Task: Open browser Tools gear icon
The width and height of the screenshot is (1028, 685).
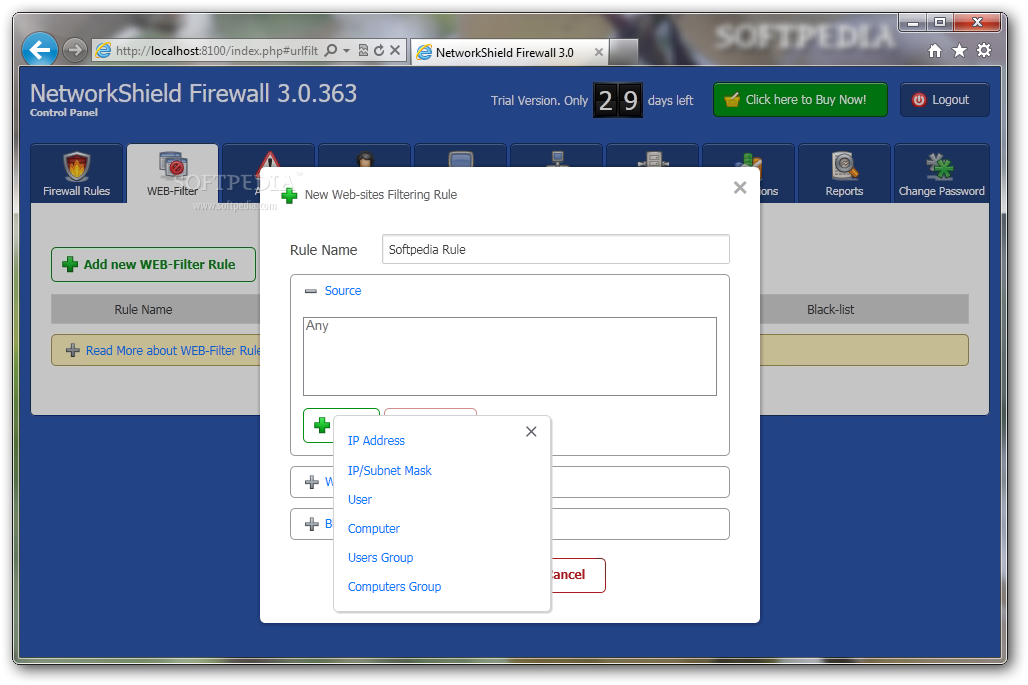Action: [x=983, y=50]
